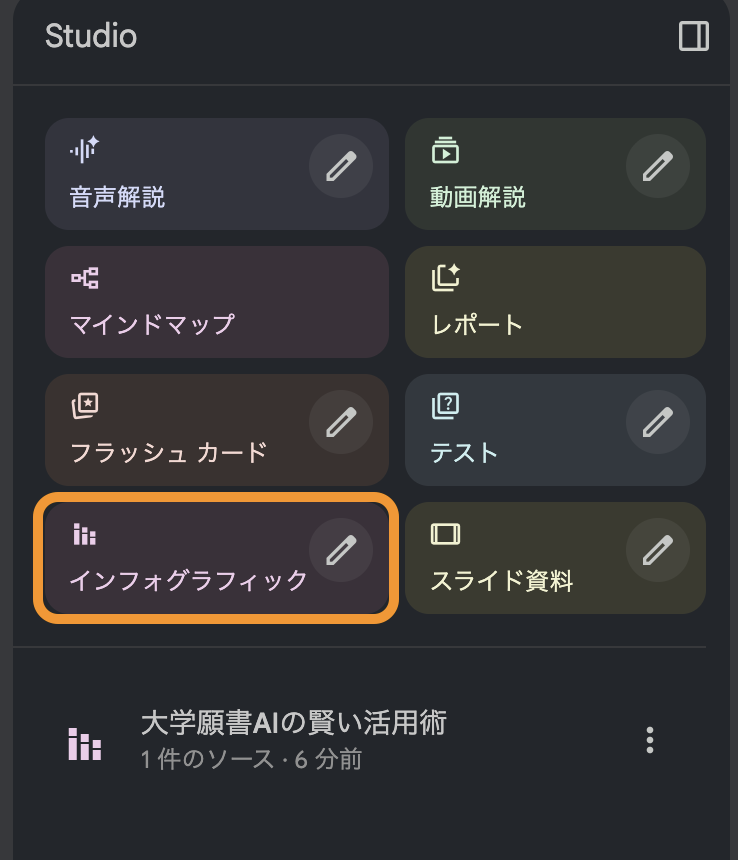Edit フラッシュ カード settings via pencil icon
Screen dimensions: 738x860
coord(341,421)
